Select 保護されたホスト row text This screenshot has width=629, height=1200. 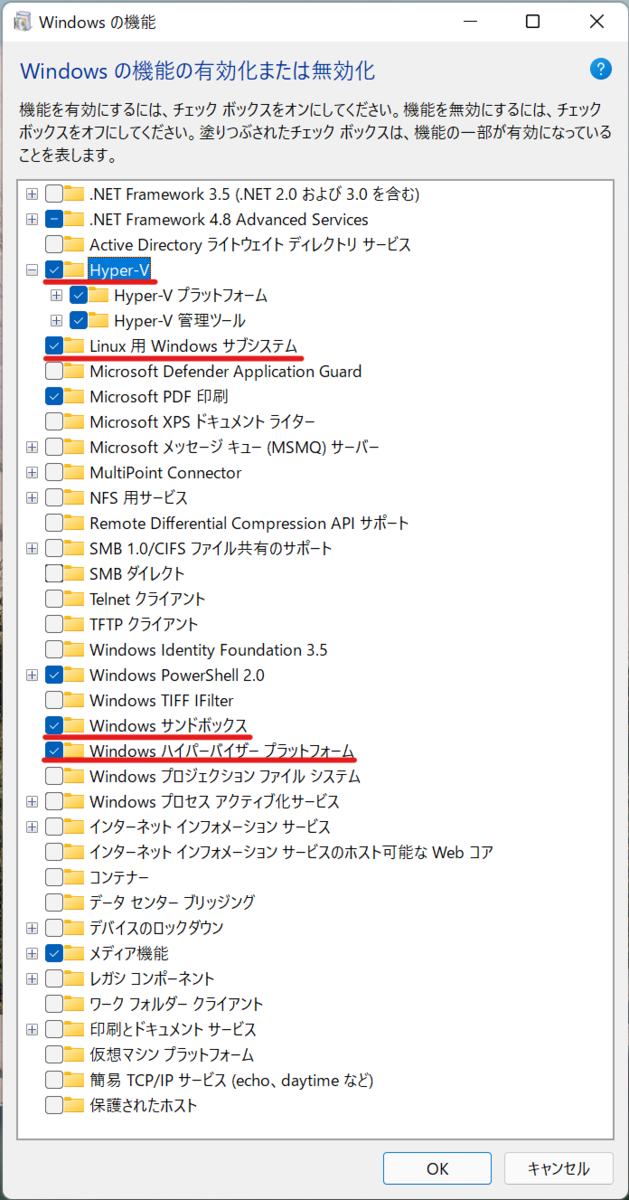pos(143,1105)
